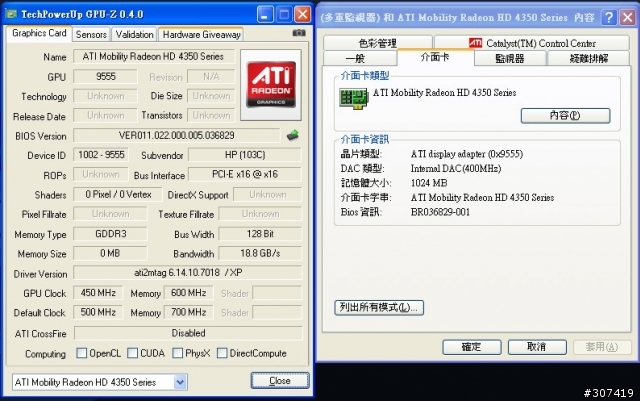Click the BIOS Version field
The image size is (640, 401).
(x=177, y=135)
